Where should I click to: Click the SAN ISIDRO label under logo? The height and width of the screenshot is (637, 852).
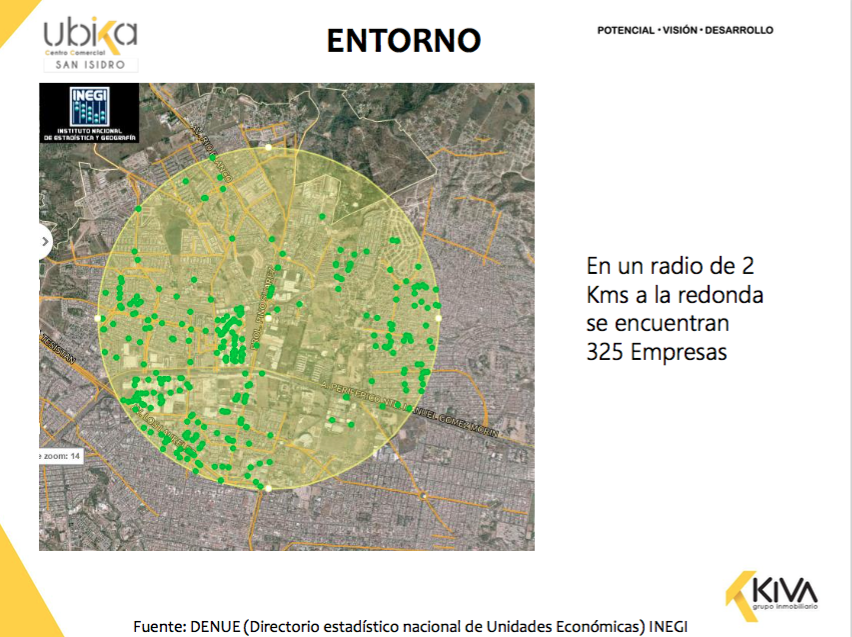point(91,65)
